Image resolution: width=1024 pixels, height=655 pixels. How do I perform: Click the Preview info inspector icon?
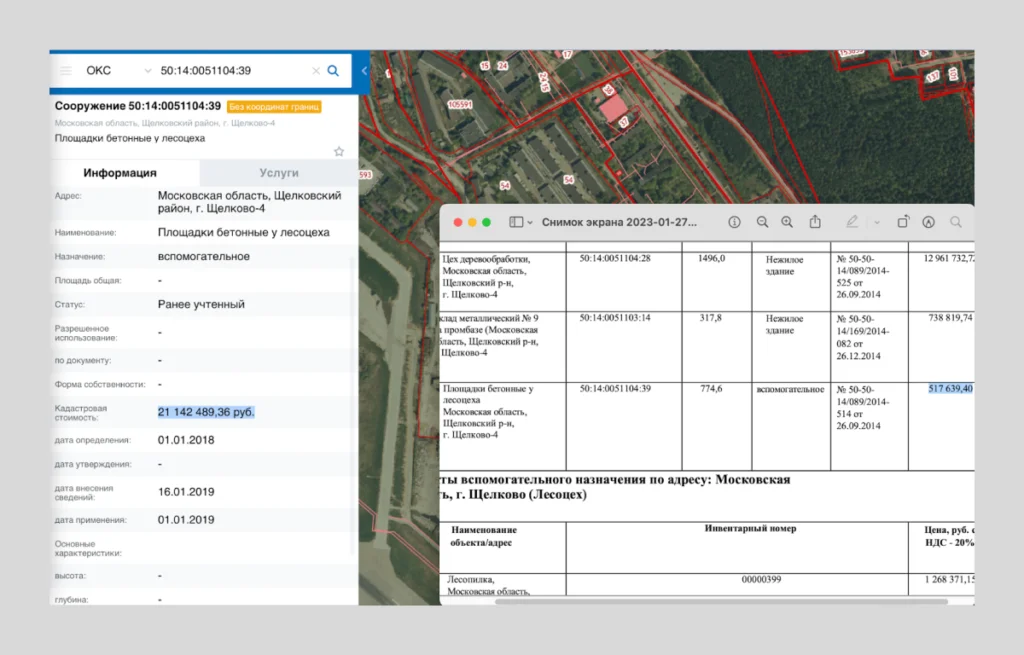[x=734, y=222]
